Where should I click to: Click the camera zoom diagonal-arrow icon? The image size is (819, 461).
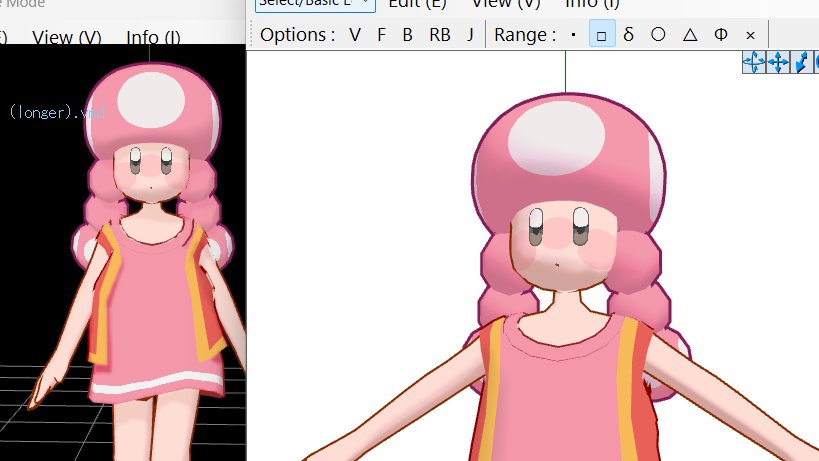point(801,62)
